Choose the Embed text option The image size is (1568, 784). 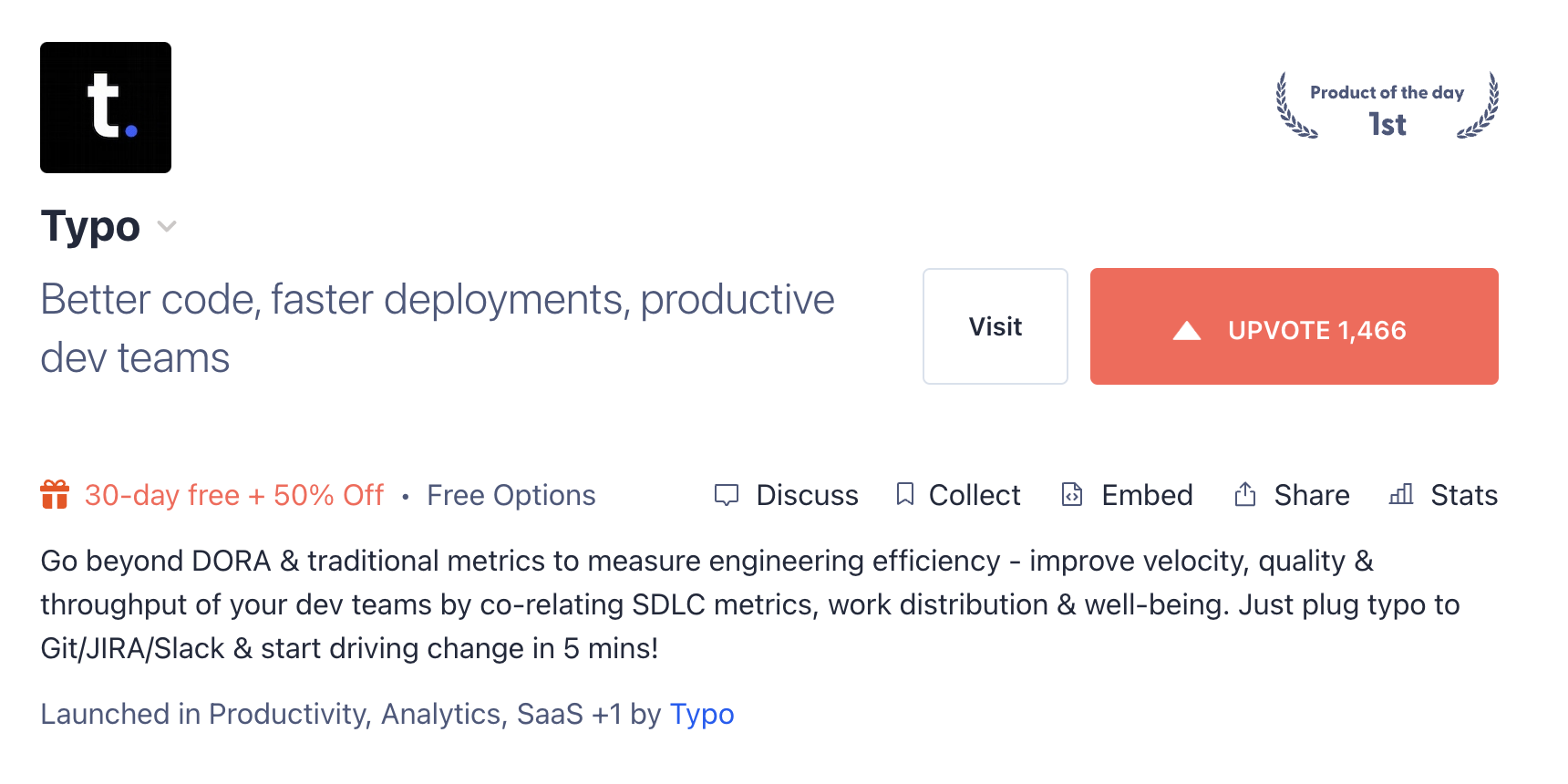click(1147, 495)
